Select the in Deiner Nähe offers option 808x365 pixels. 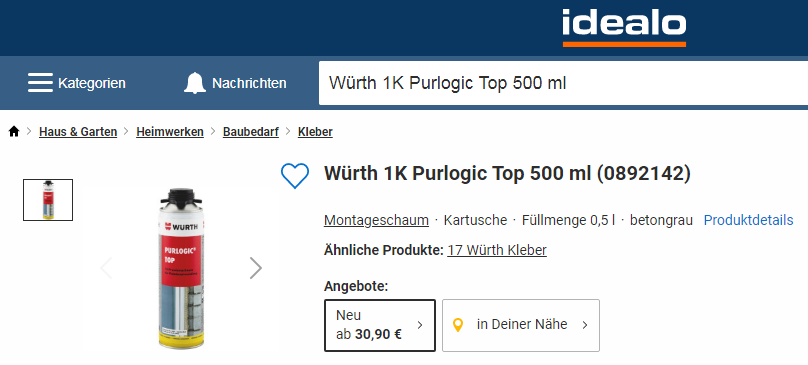pos(521,325)
